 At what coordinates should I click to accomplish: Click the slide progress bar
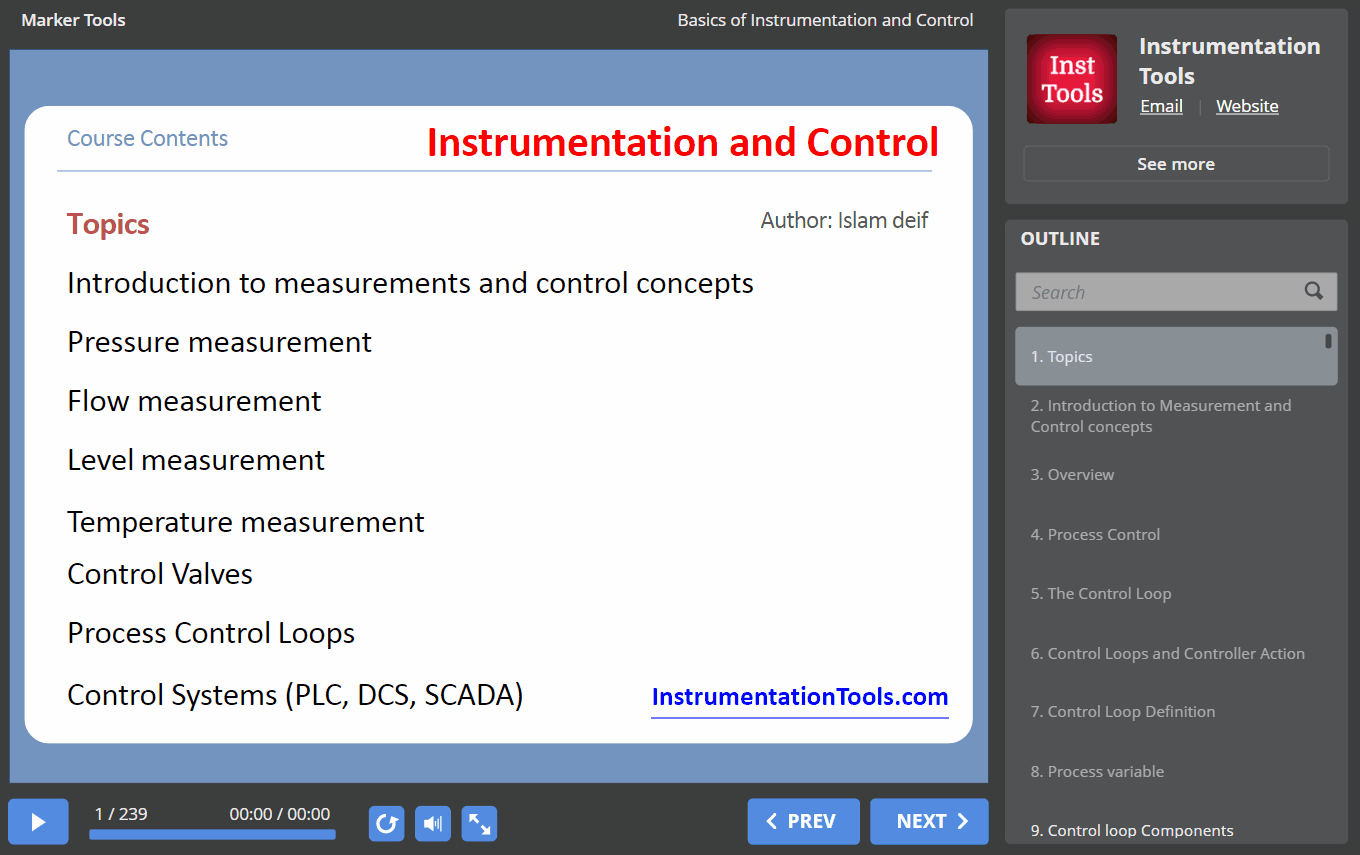click(212, 834)
